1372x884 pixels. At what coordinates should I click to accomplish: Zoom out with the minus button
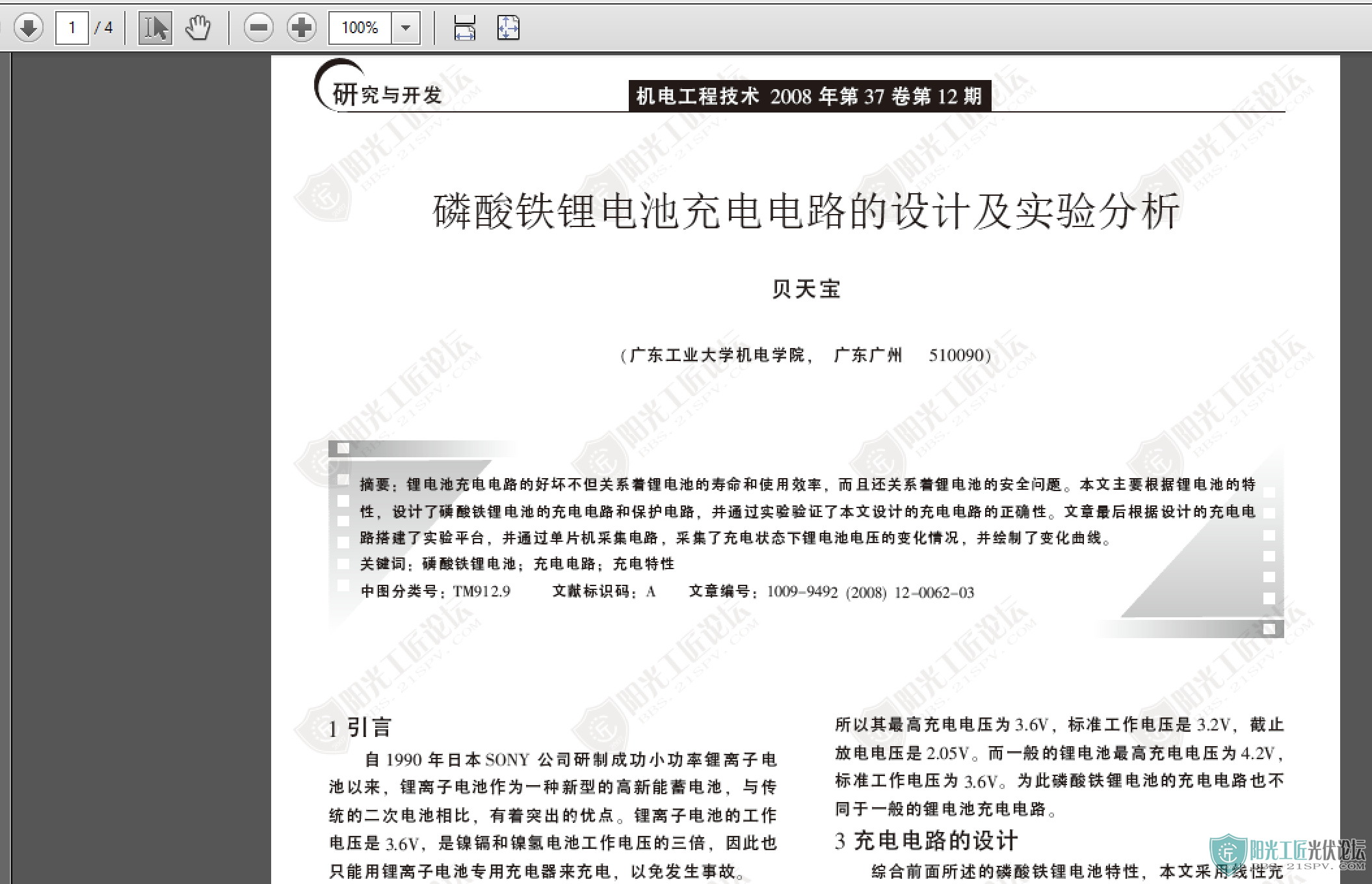click(x=259, y=28)
